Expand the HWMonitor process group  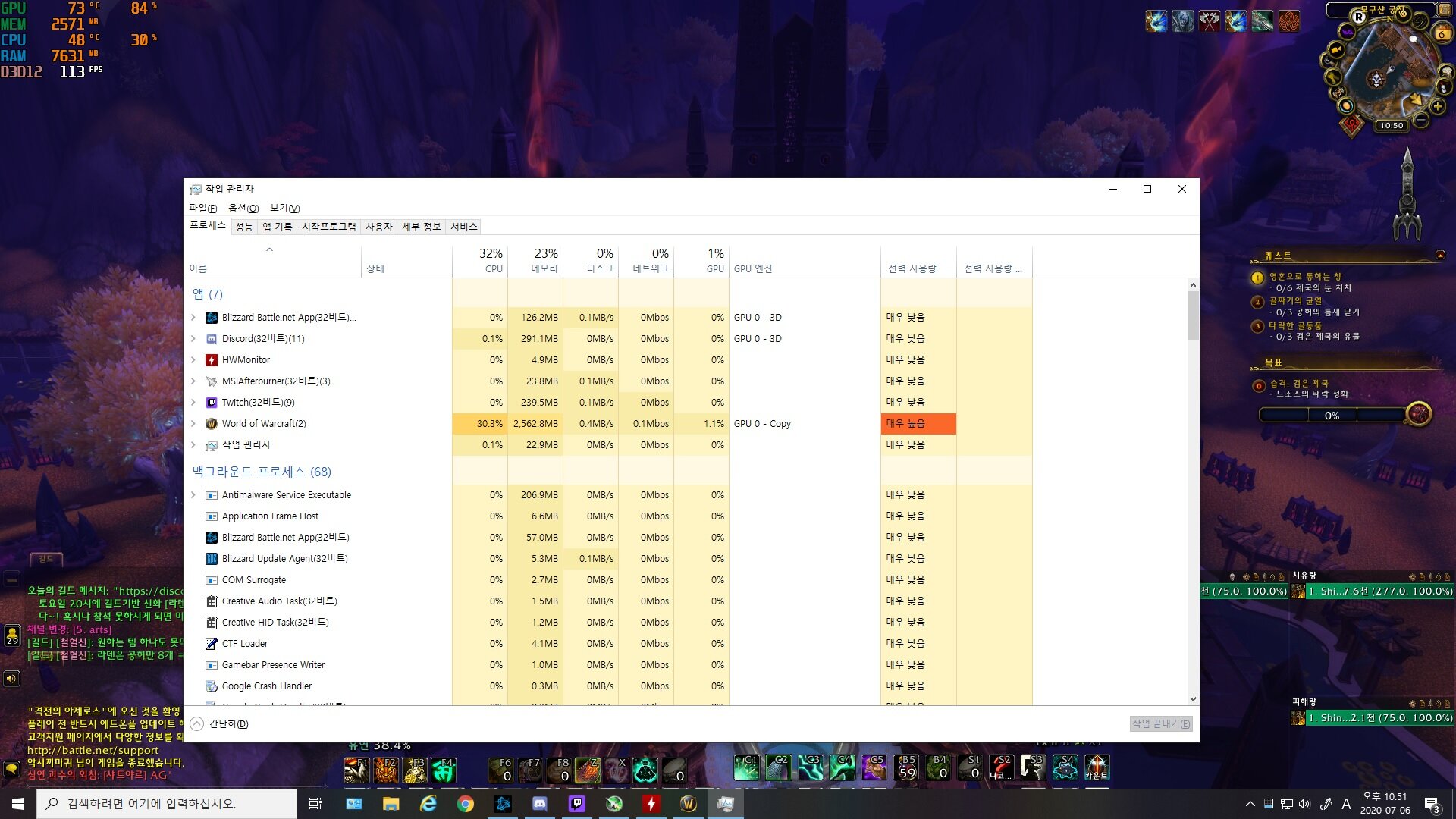point(193,360)
